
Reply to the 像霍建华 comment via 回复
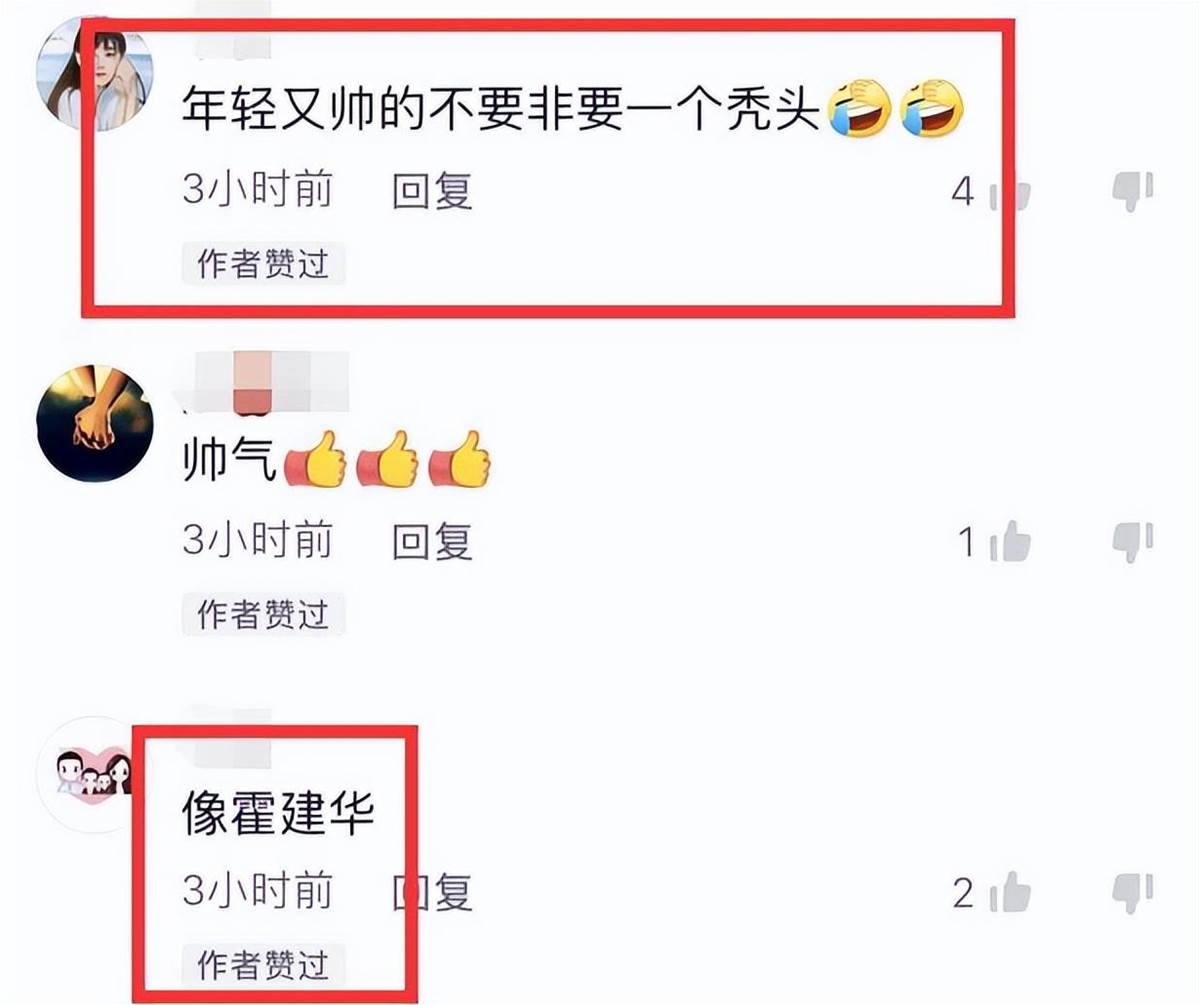432,891
